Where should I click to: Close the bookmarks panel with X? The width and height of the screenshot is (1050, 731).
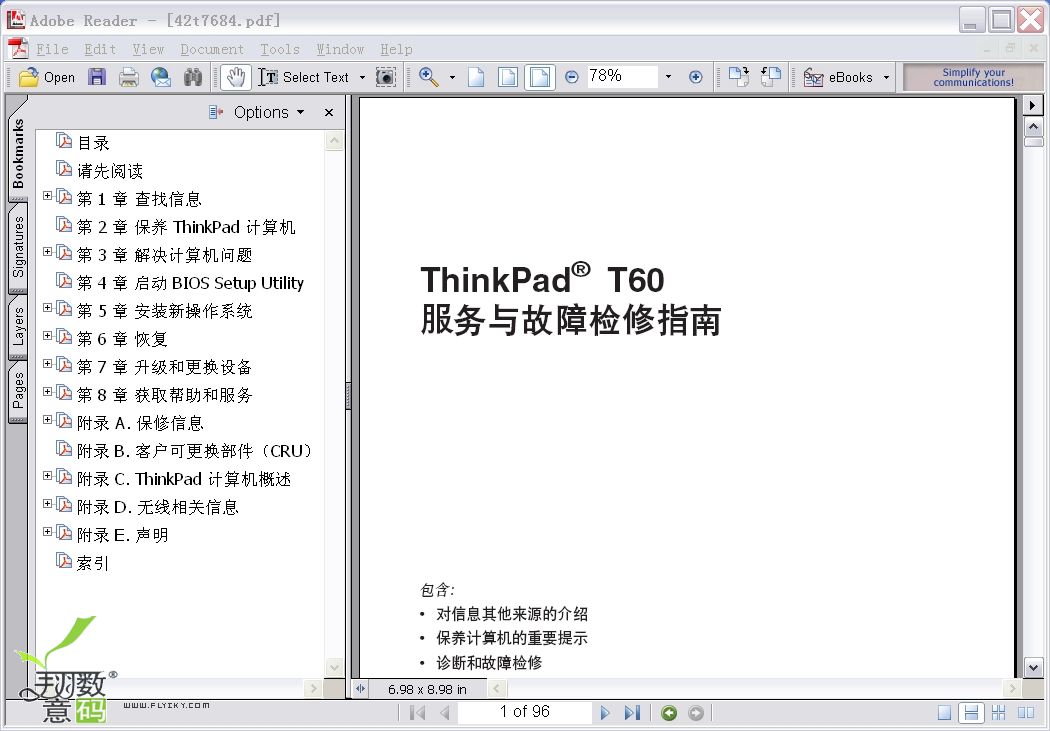(x=329, y=112)
